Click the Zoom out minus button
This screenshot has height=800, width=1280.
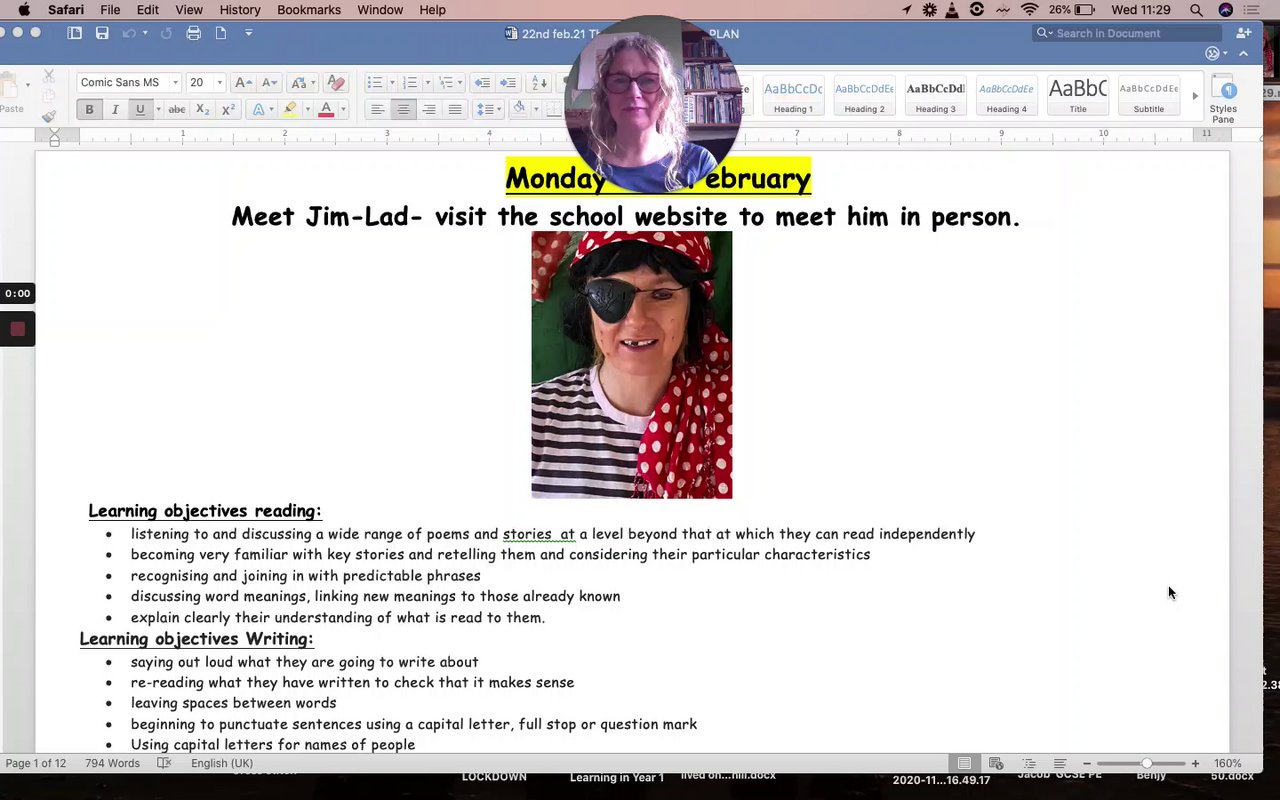point(1087,763)
